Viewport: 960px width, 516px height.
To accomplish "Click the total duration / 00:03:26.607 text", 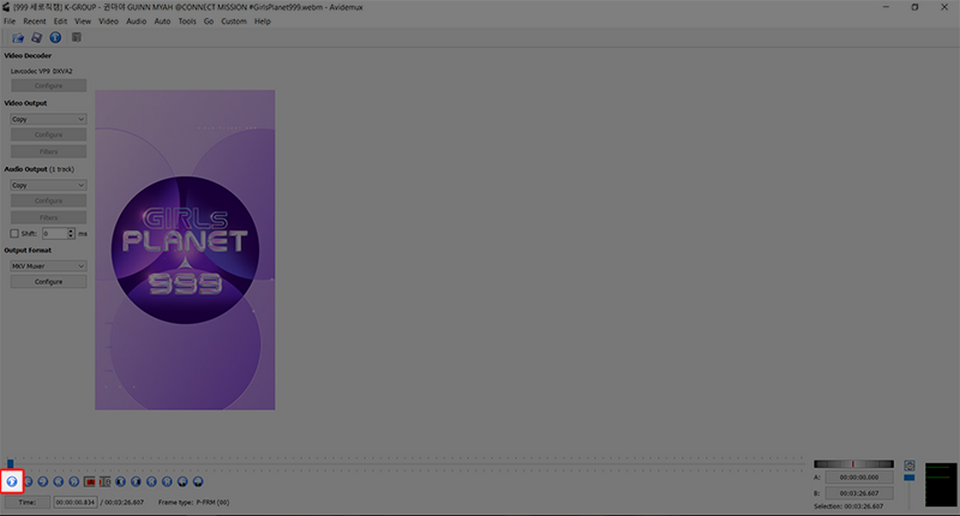I will click(x=122, y=502).
